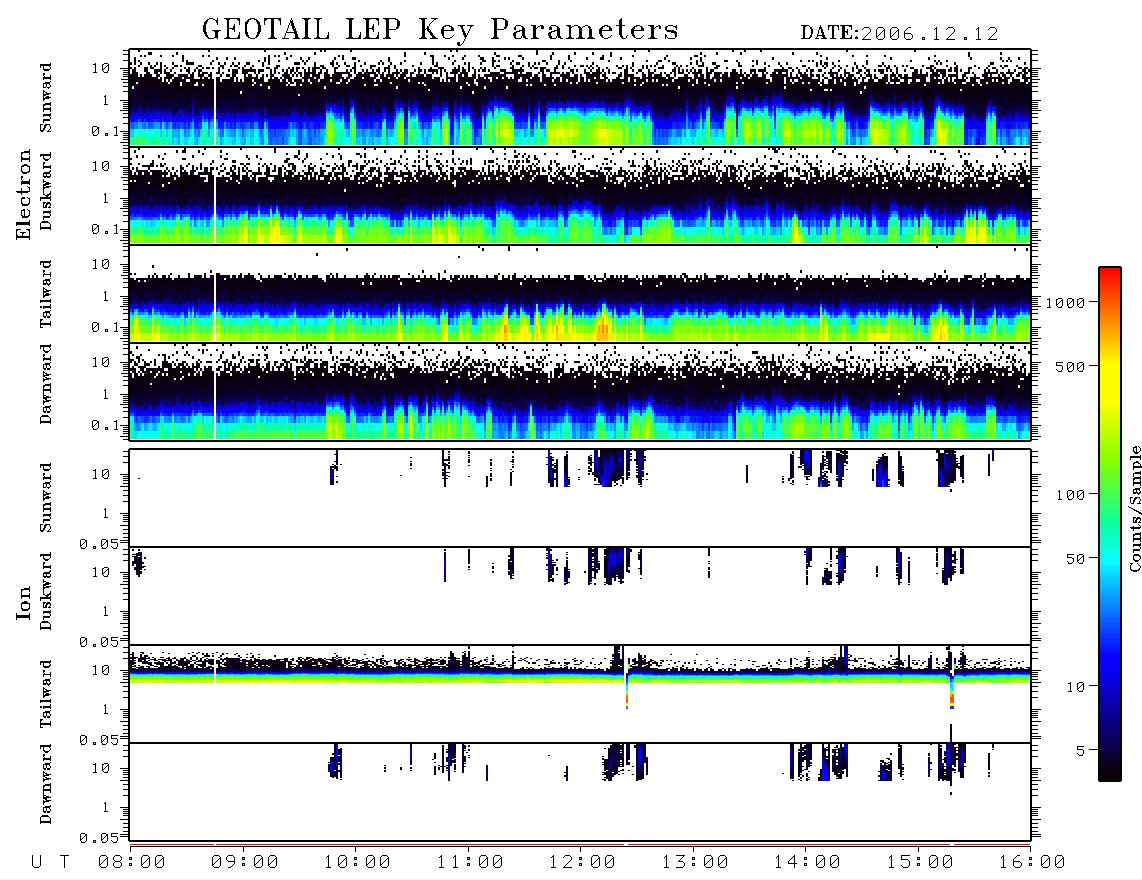This screenshot has height=880, width=1142.
Task: Click the 14:00 time axis tick label
Action: (x=807, y=863)
